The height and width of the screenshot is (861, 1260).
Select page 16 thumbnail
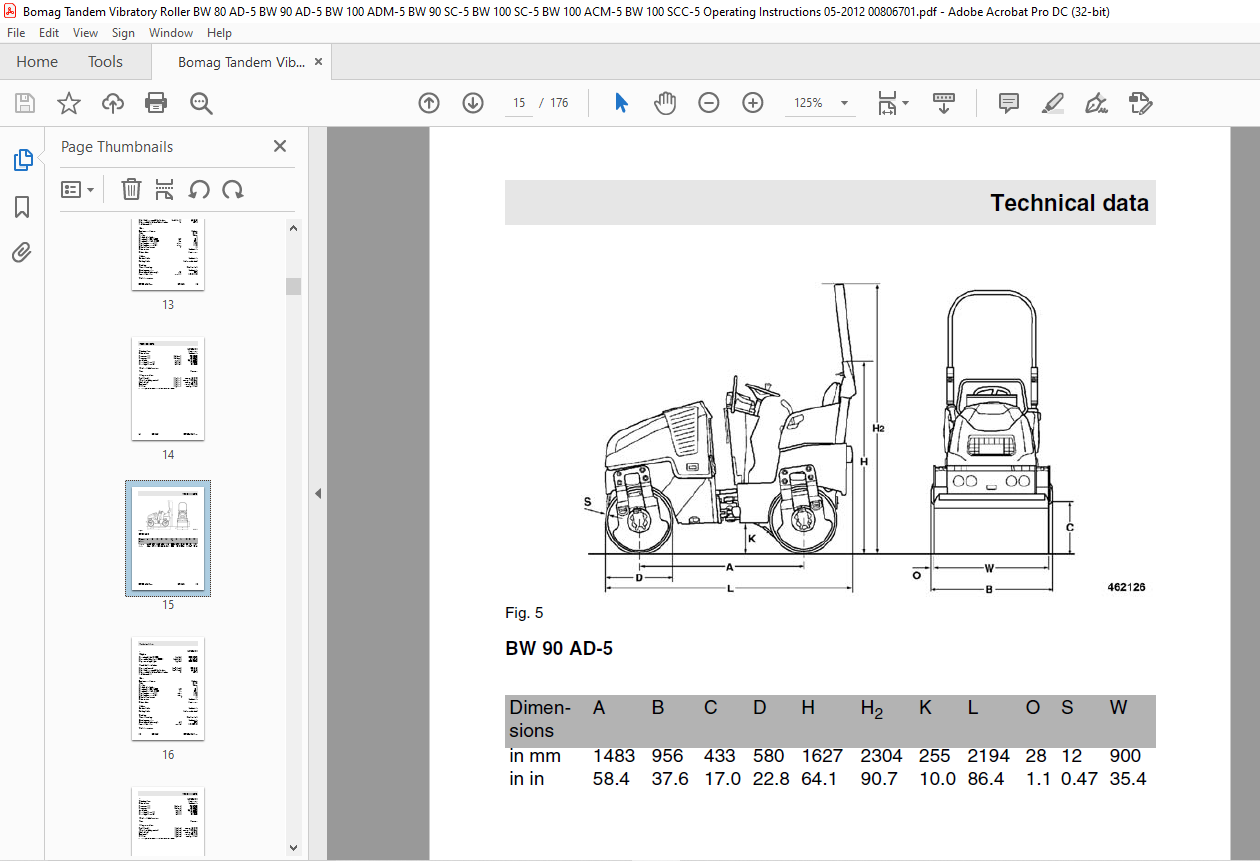168,688
